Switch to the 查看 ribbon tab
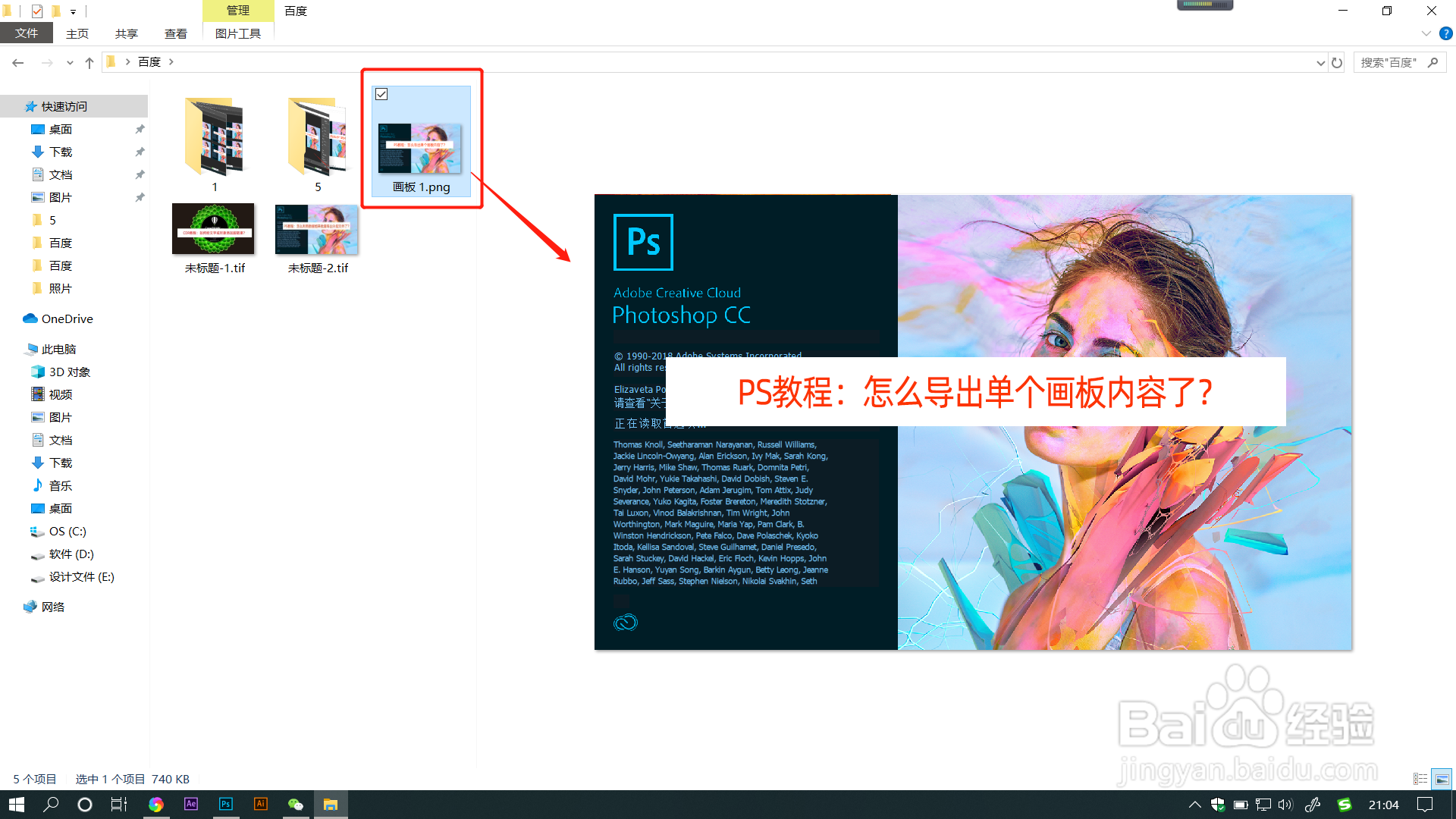Image resolution: width=1456 pixels, height=819 pixels. click(x=175, y=33)
